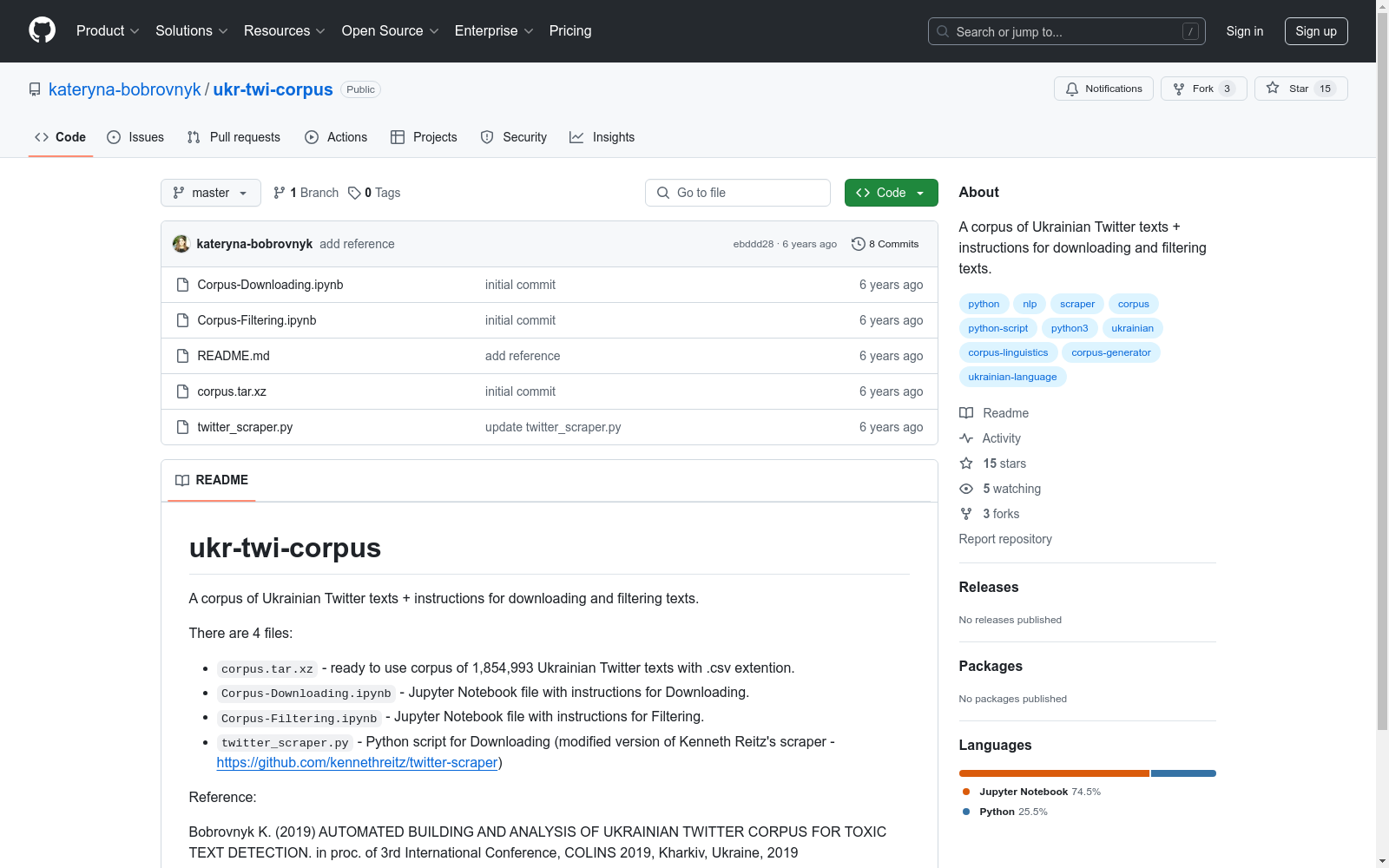Click the pulse icon beside Activity
Image resolution: width=1389 pixels, height=868 pixels.
click(966, 438)
